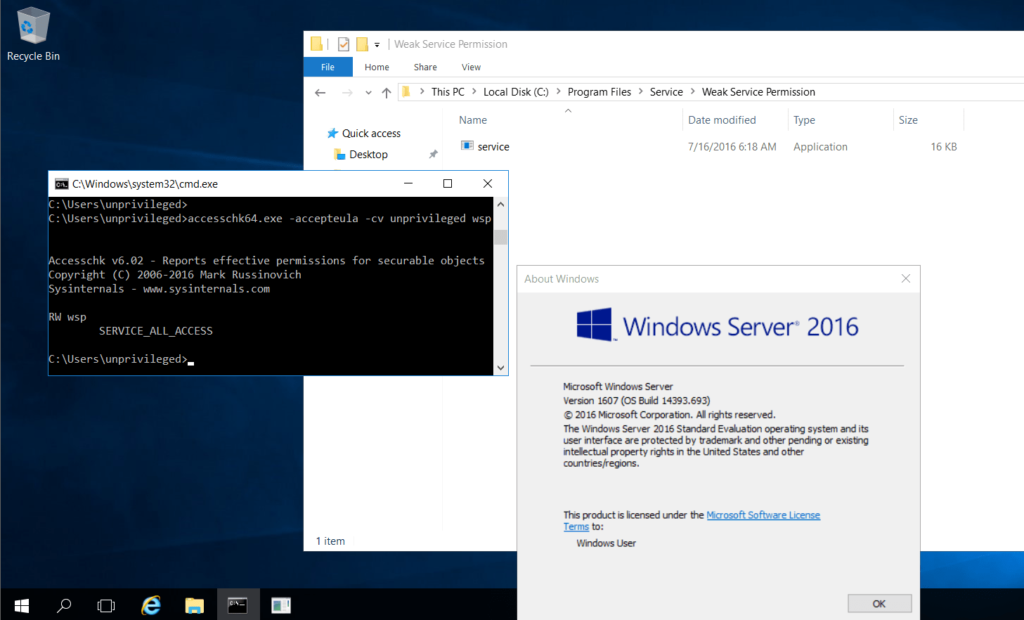1024x620 pixels.
Task: Open the Recycle Bin desktop icon
Action: tap(33, 34)
